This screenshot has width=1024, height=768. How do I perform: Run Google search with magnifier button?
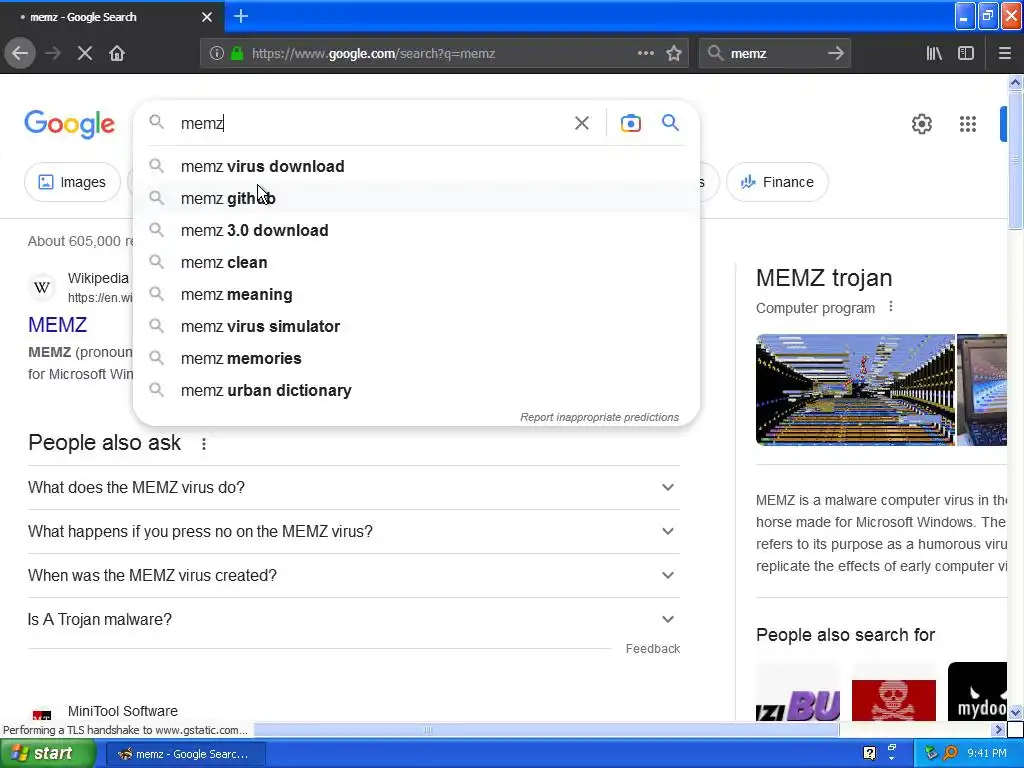point(670,122)
